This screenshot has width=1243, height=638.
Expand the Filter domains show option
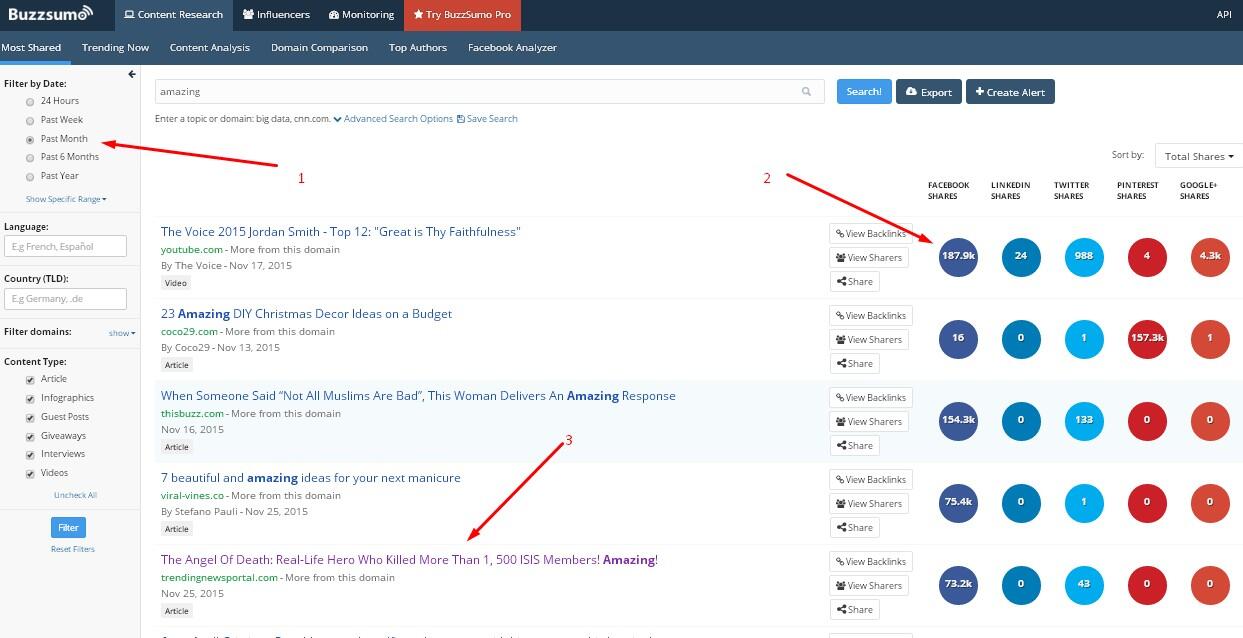122,333
